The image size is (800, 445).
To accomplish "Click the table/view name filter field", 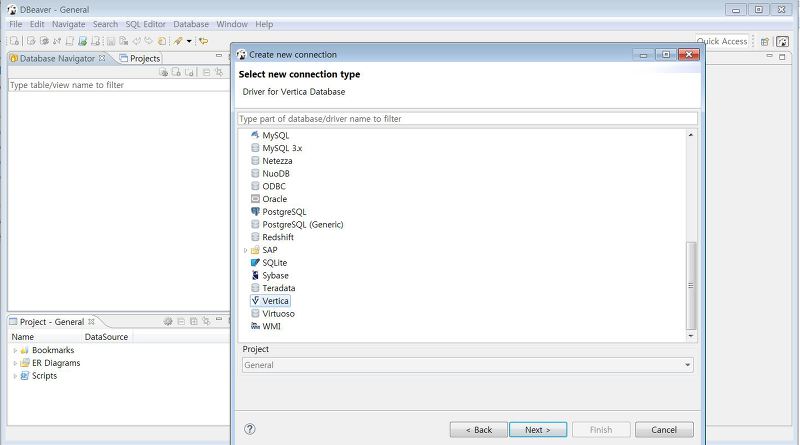I will (118, 85).
